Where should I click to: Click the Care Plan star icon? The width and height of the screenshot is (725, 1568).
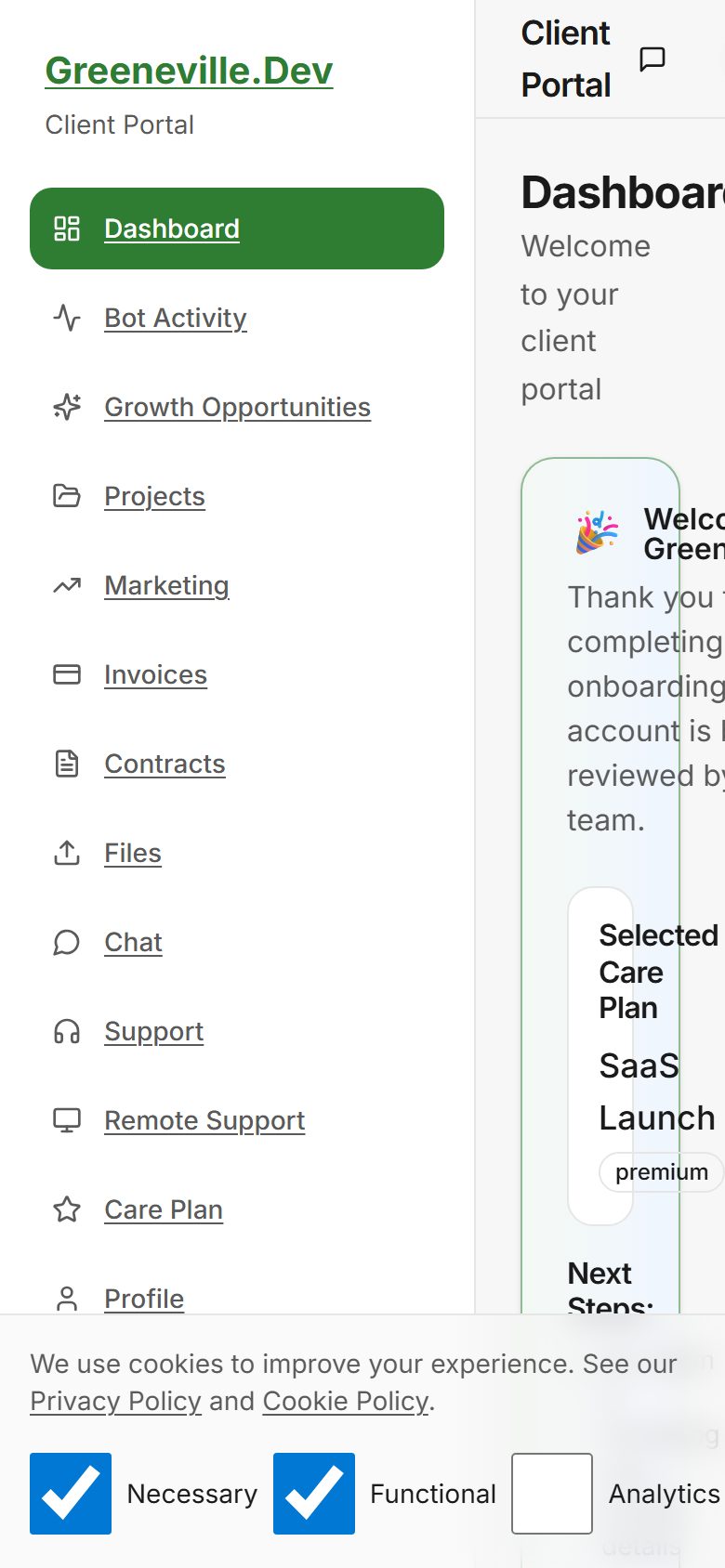point(67,1209)
